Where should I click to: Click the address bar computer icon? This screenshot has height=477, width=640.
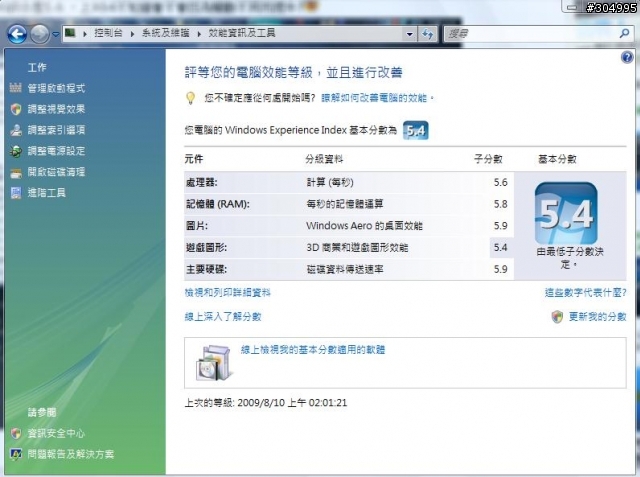(70, 33)
